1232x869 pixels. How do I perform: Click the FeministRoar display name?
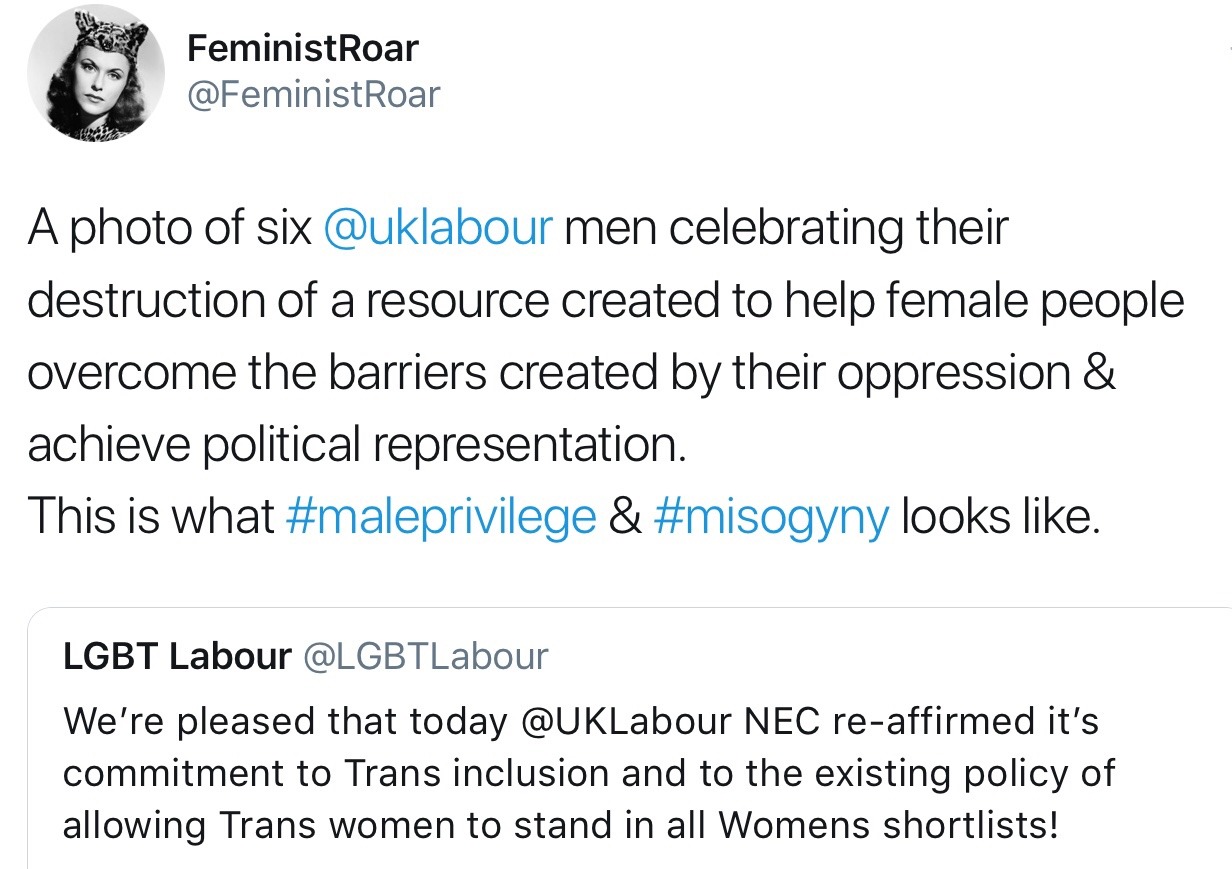[302, 48]
